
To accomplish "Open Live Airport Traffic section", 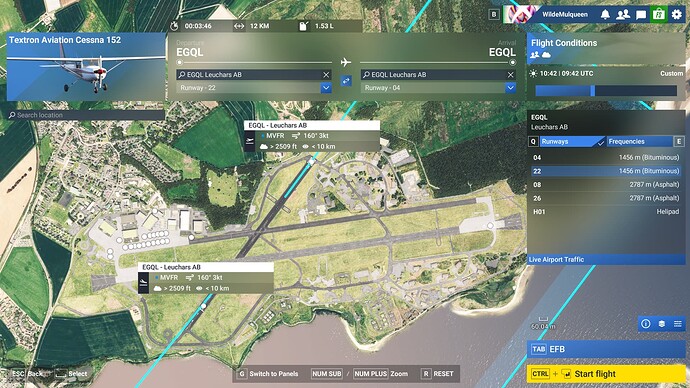I will (x=606, y=260).
